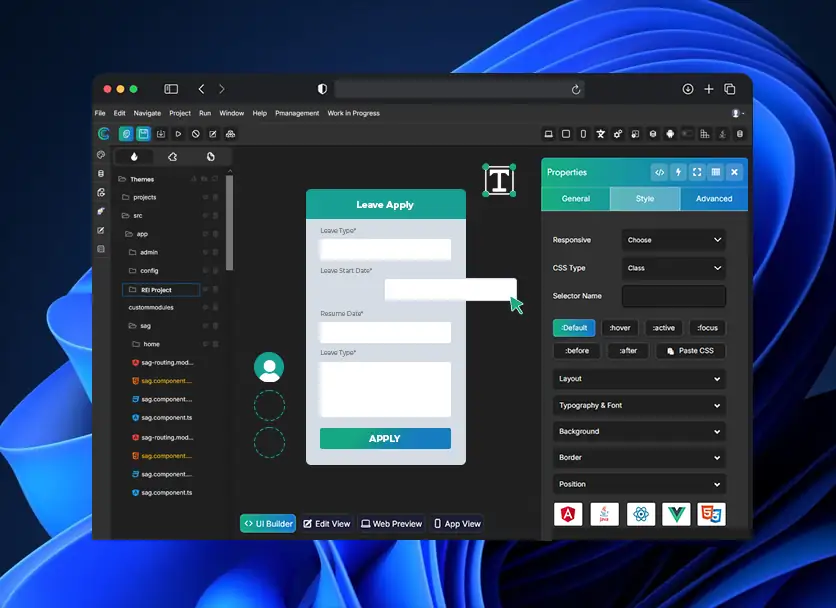Open the Web Preview

(391, 524)
